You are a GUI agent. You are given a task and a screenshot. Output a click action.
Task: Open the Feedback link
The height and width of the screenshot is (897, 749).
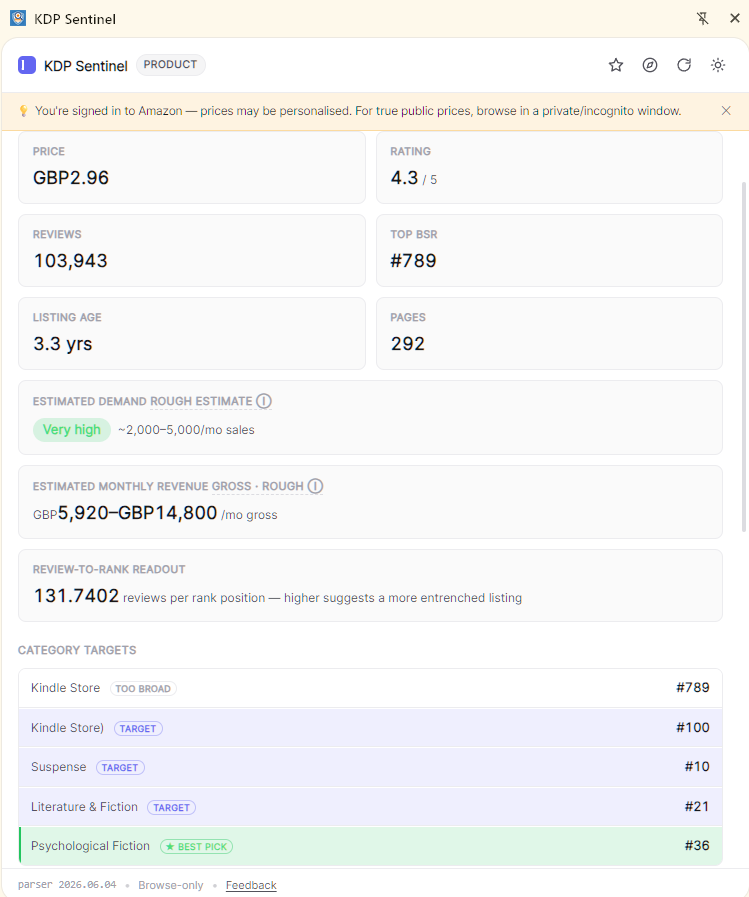(251, 885)
